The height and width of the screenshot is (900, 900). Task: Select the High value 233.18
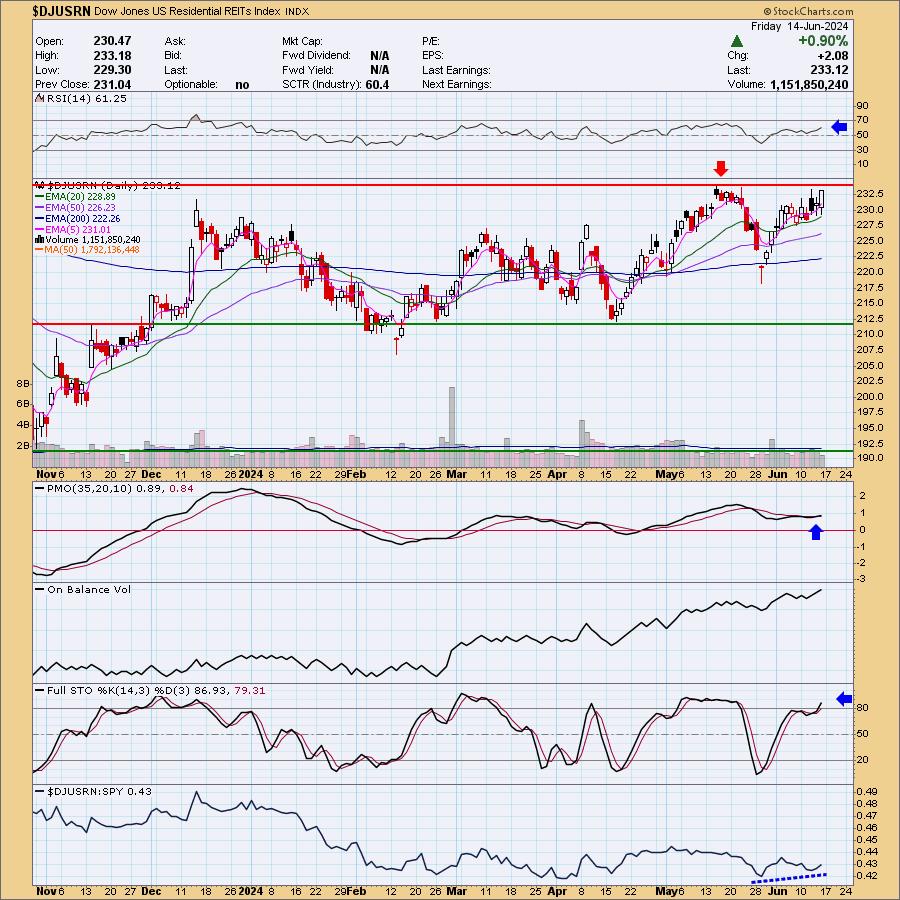112,55
